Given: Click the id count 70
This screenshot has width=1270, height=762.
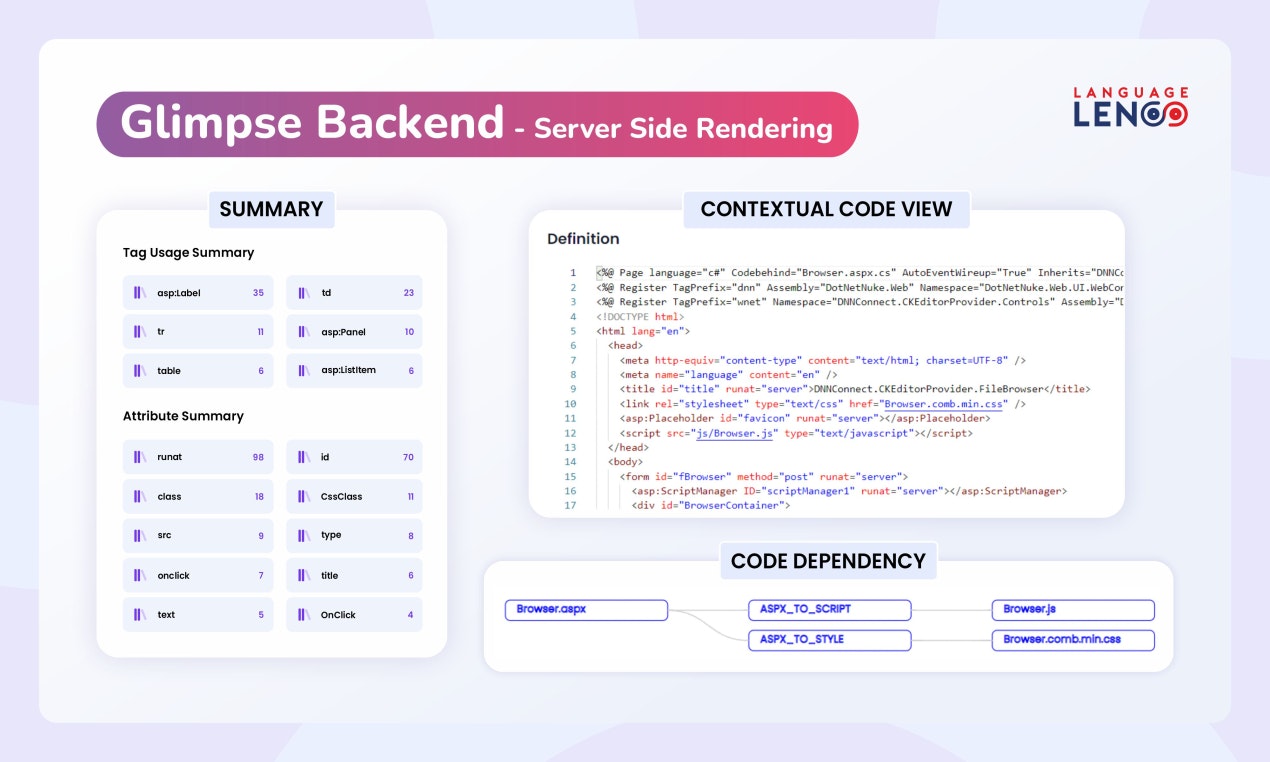Looking at the screenshot, I should pyautogui.click(x=408, y=457).
